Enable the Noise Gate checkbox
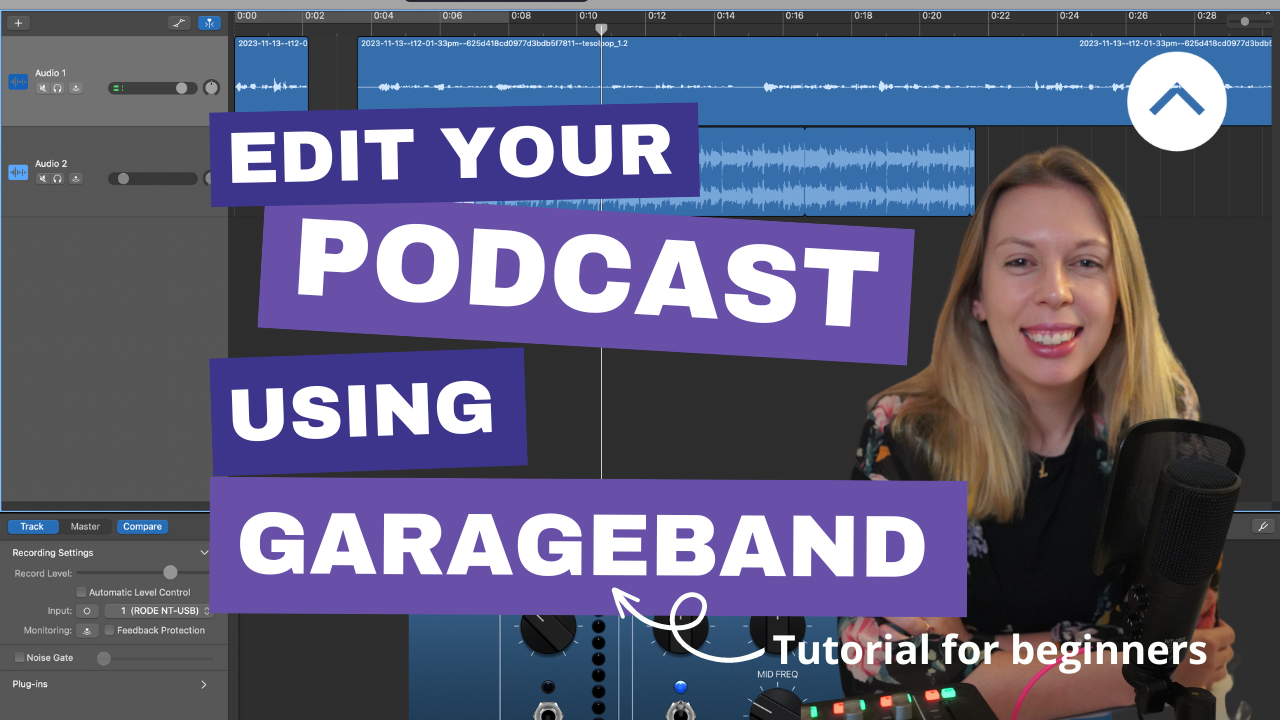The height and width of the screenshot is (720, 1280). pyautogui.click(x=19, y=657)
